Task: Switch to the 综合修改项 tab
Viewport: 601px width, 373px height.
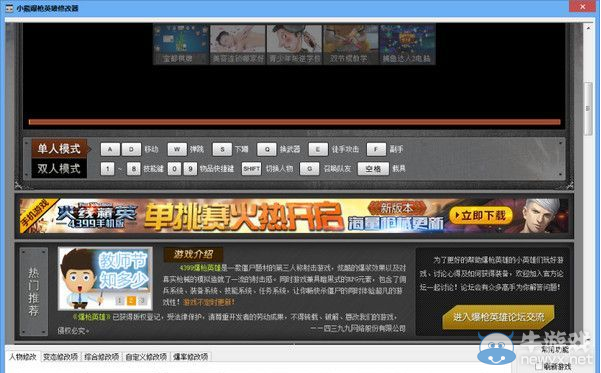Action: (102, 357)
